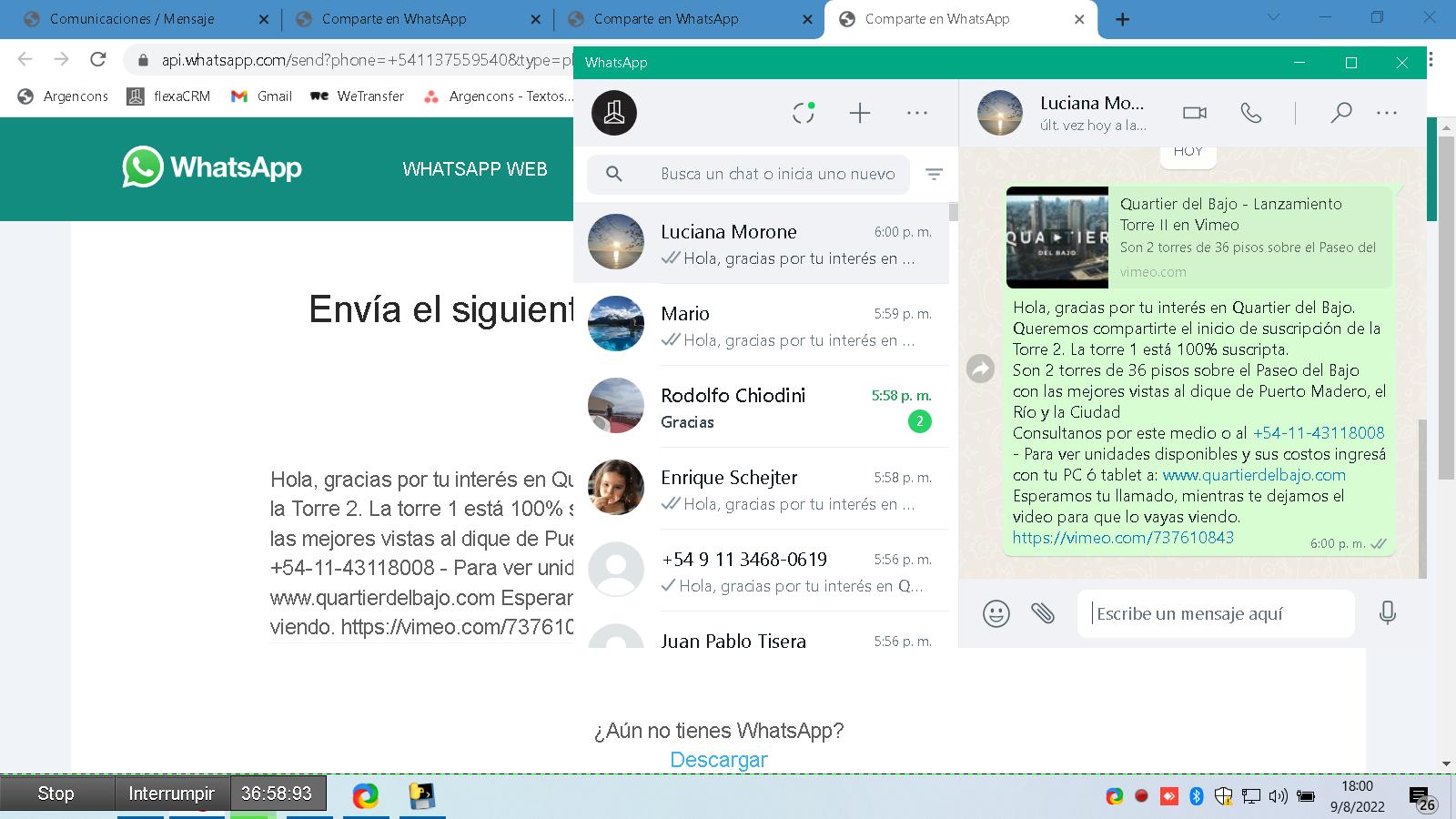1456x819 pixels.
Task: Search within the Luciana Morone conversation
Action: pyautogui.click(x=1340, y=113)
